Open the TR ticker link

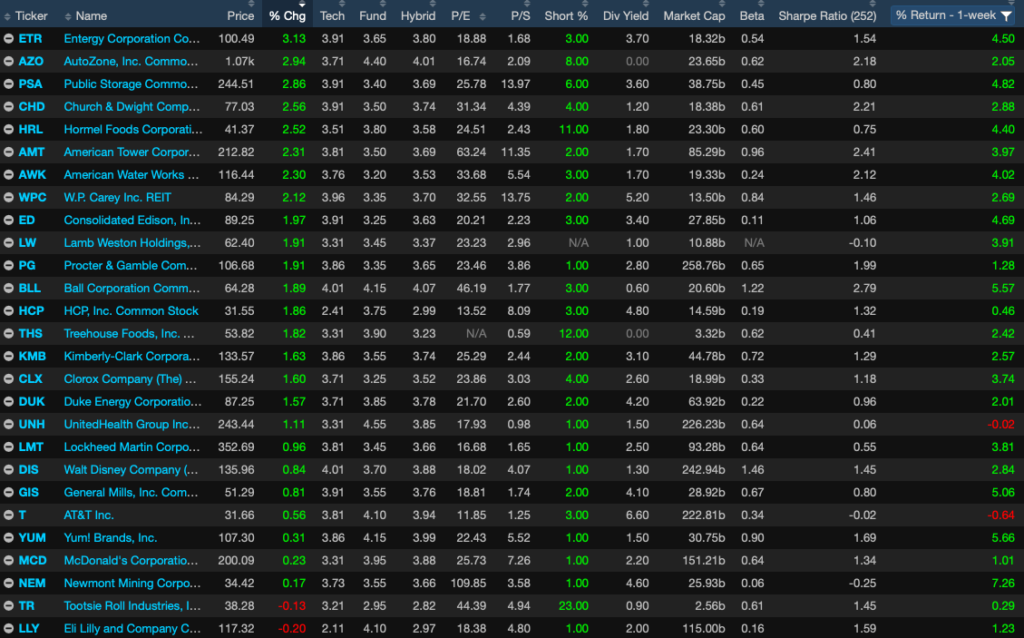coord(26,605)
